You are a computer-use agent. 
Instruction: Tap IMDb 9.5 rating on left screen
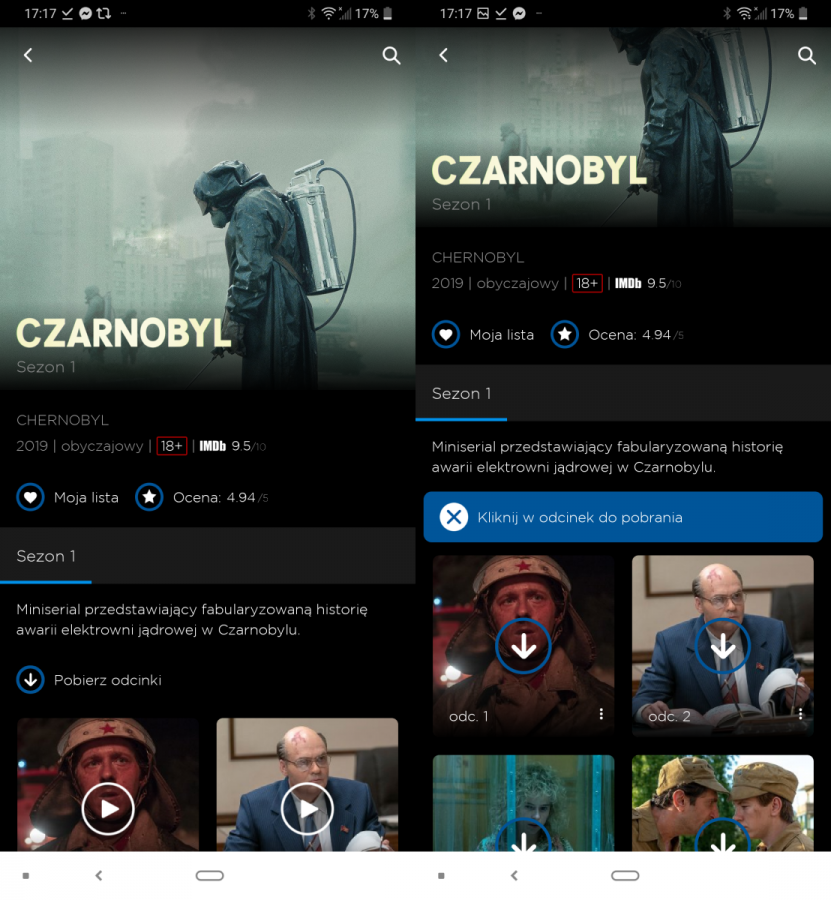pos(232,446)
